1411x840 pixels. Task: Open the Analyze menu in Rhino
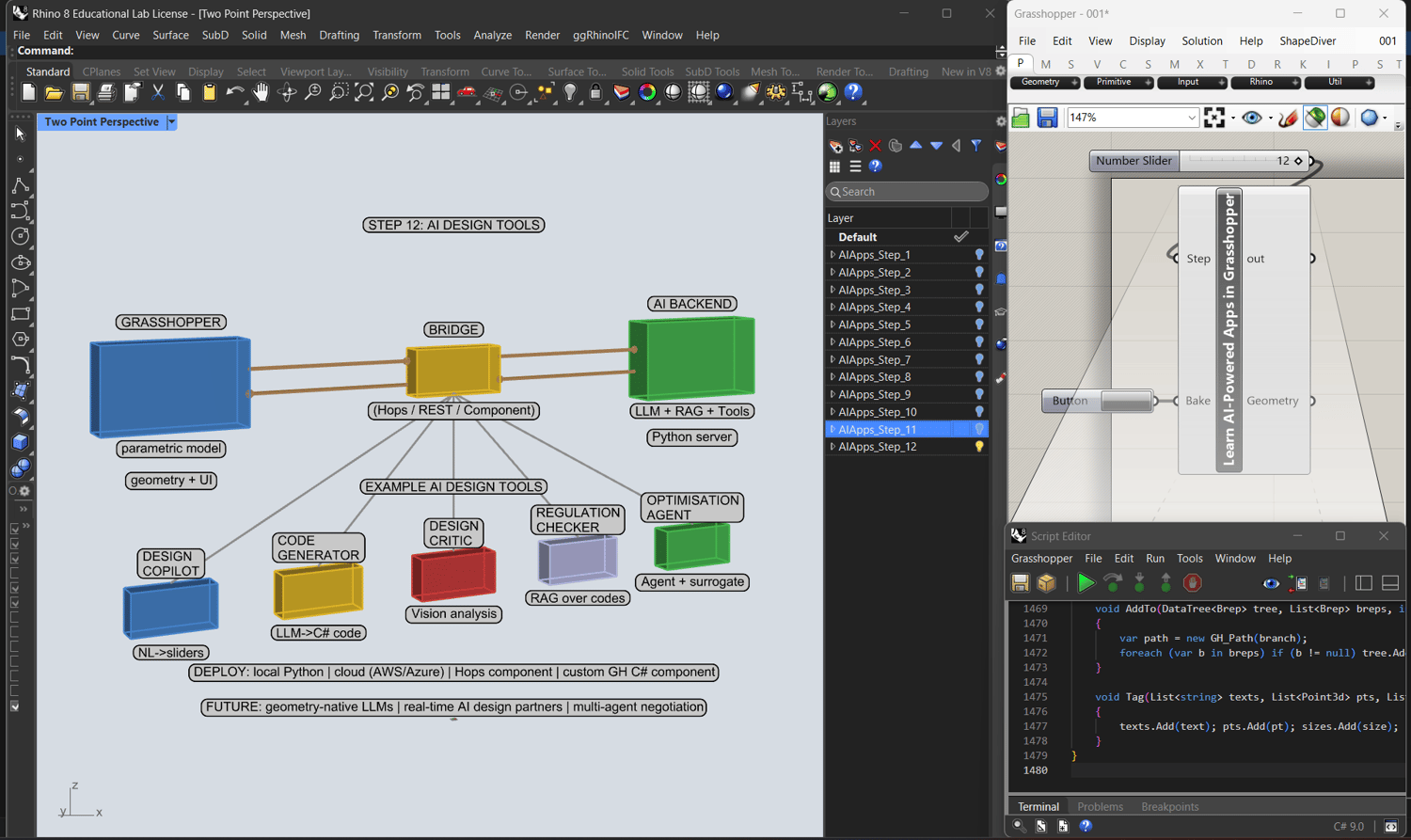pos(492,35)
